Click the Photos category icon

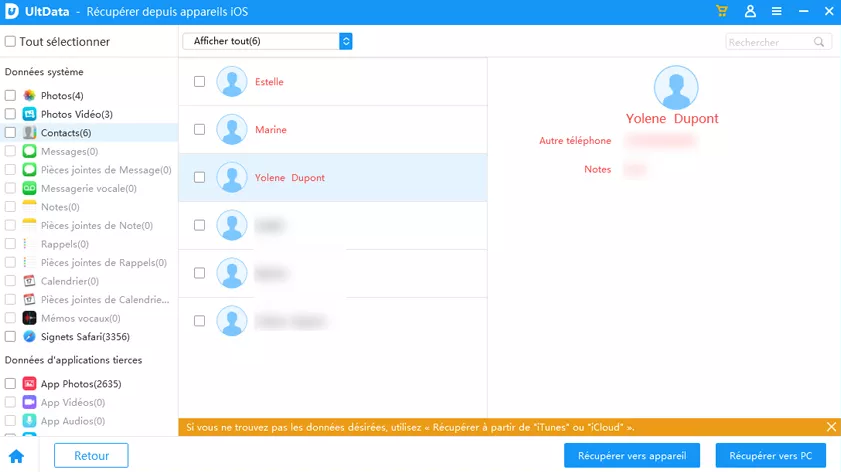point(30,96)
